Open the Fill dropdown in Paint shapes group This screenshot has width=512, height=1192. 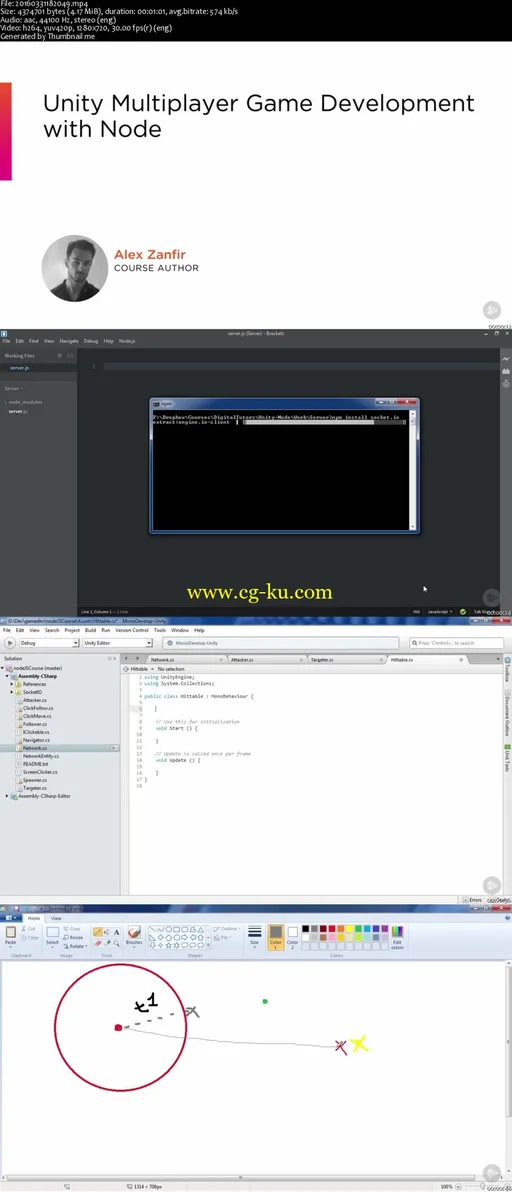224,937
